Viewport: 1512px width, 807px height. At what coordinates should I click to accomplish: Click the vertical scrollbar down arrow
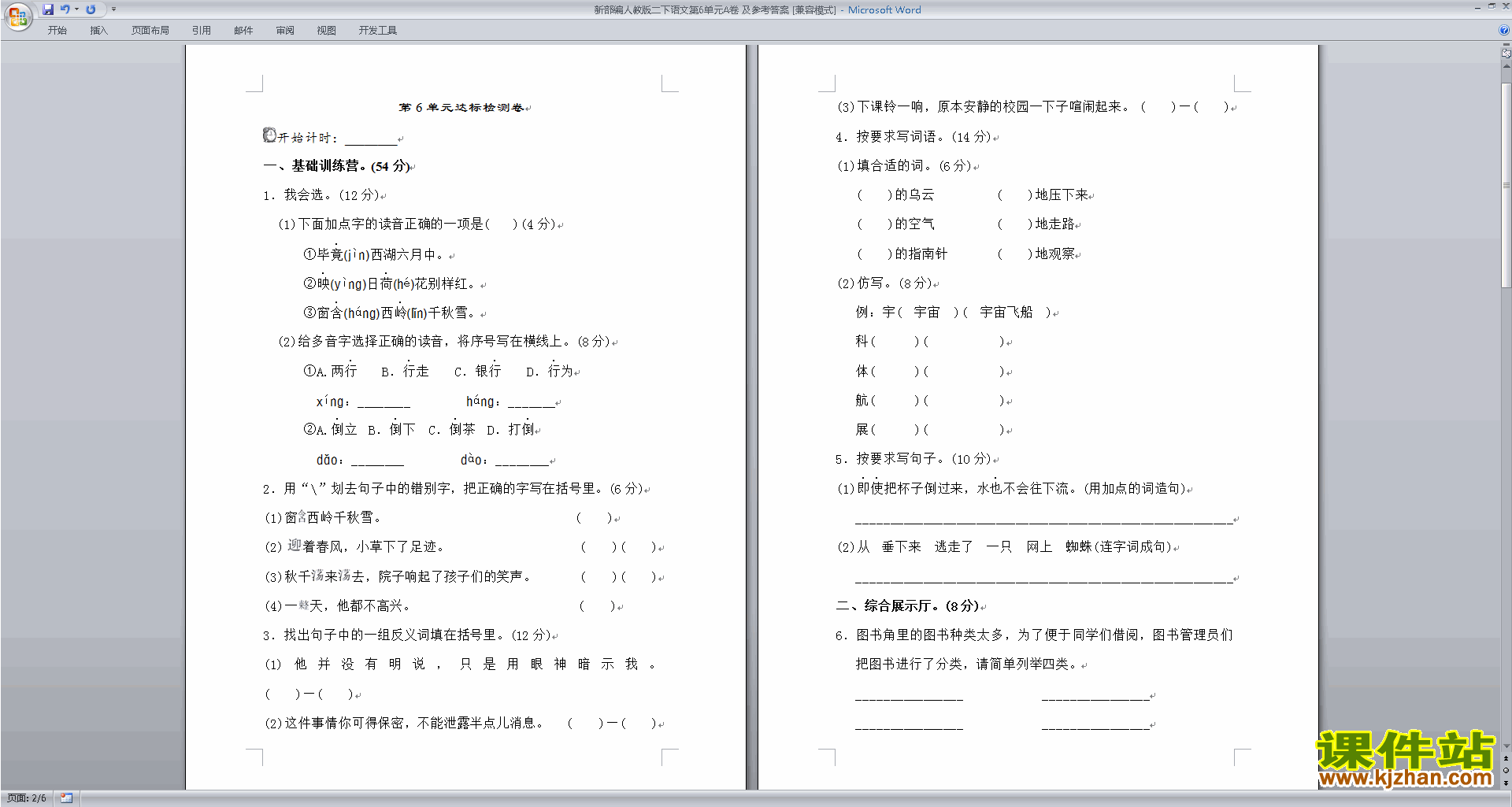pos(1506,746)
